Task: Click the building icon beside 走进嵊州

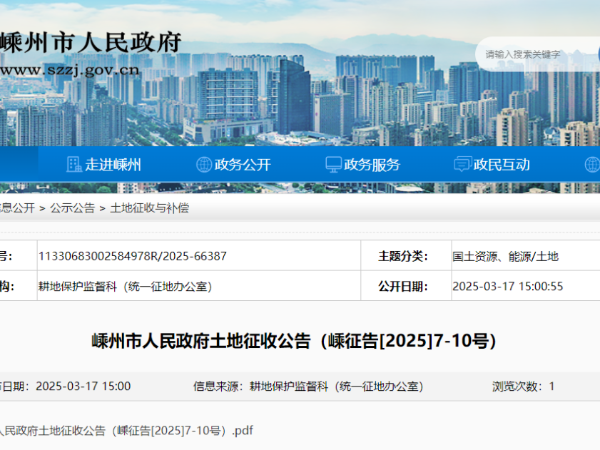Action: (x=73, y=165)
